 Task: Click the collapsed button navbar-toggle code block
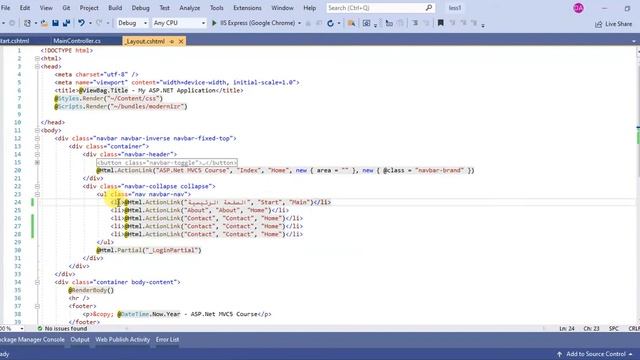coord(167,162)
